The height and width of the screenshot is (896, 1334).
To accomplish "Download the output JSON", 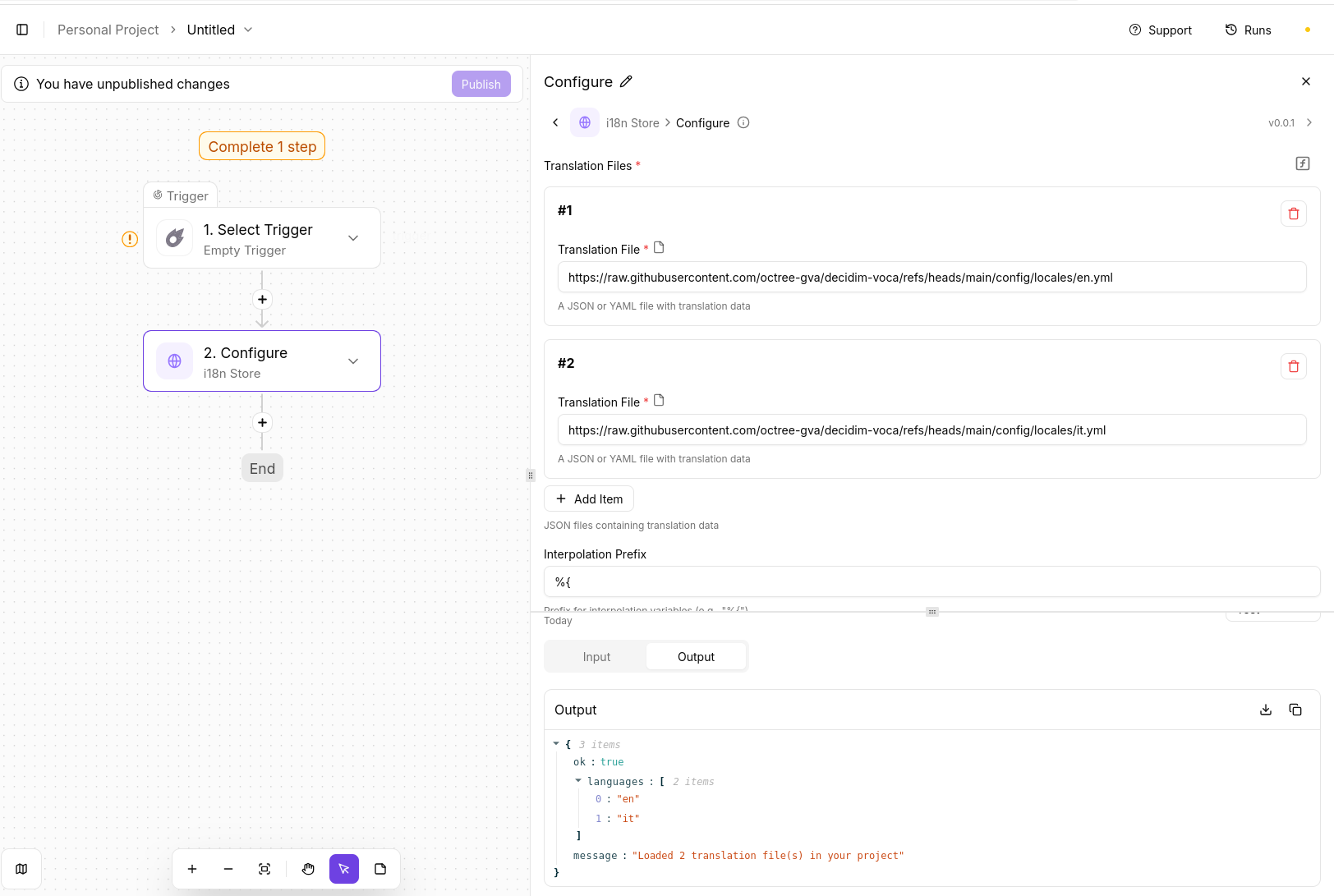I will tap(1266, 710).
